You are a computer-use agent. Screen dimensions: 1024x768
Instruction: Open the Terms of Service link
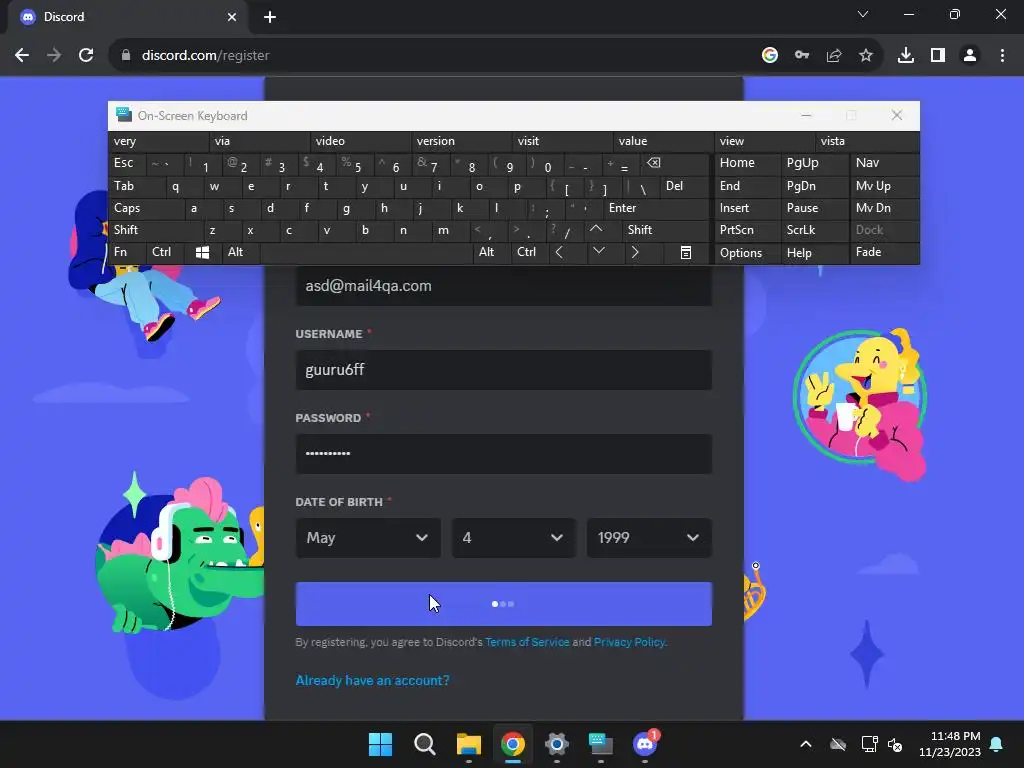(x=527, y=642)
